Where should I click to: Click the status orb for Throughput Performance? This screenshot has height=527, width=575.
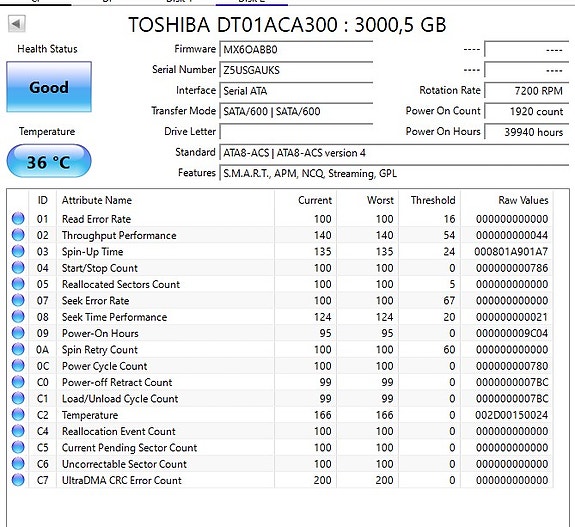(18, 235)
